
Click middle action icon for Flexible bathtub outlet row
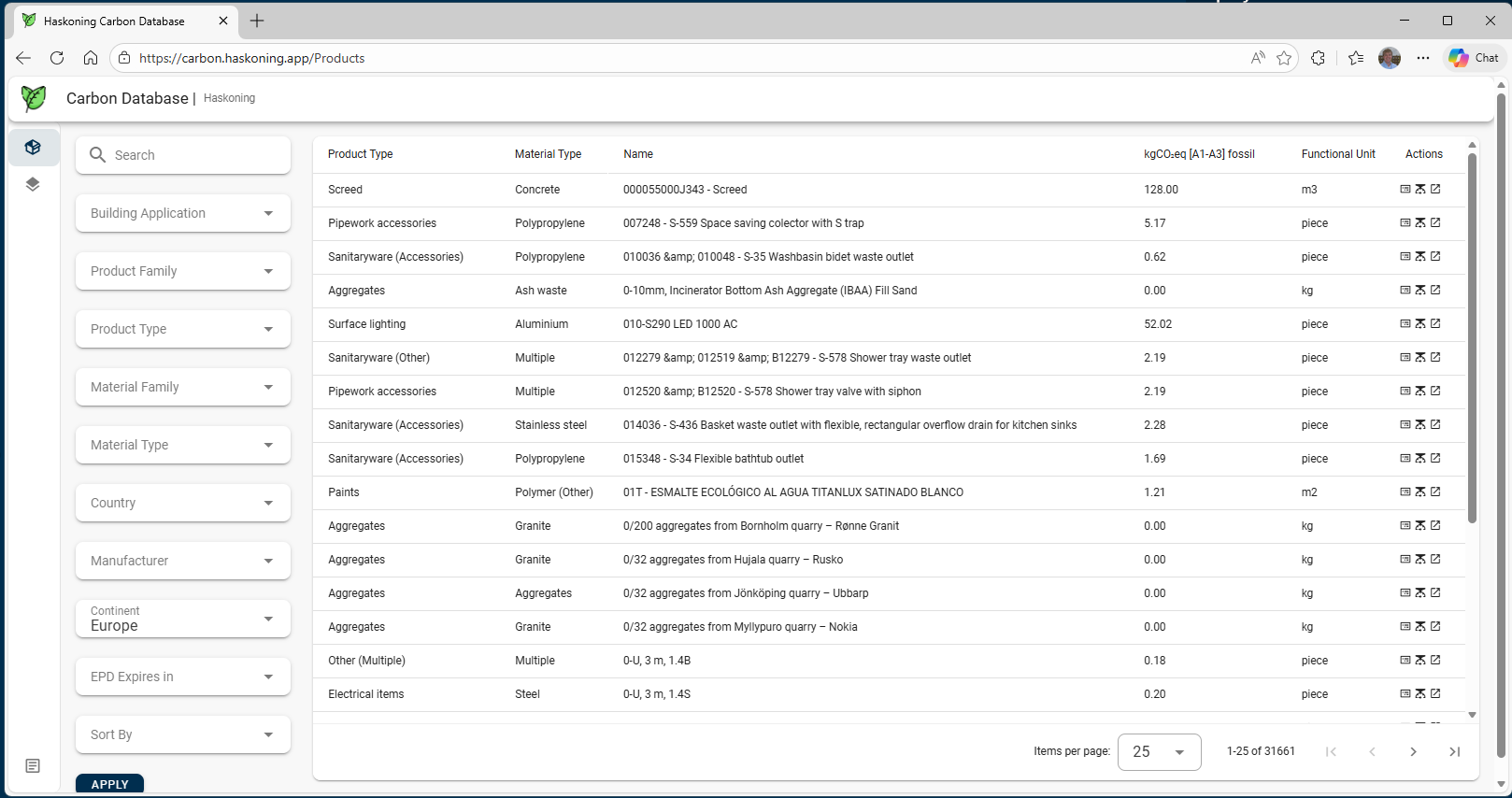(x=1420, y=458)
